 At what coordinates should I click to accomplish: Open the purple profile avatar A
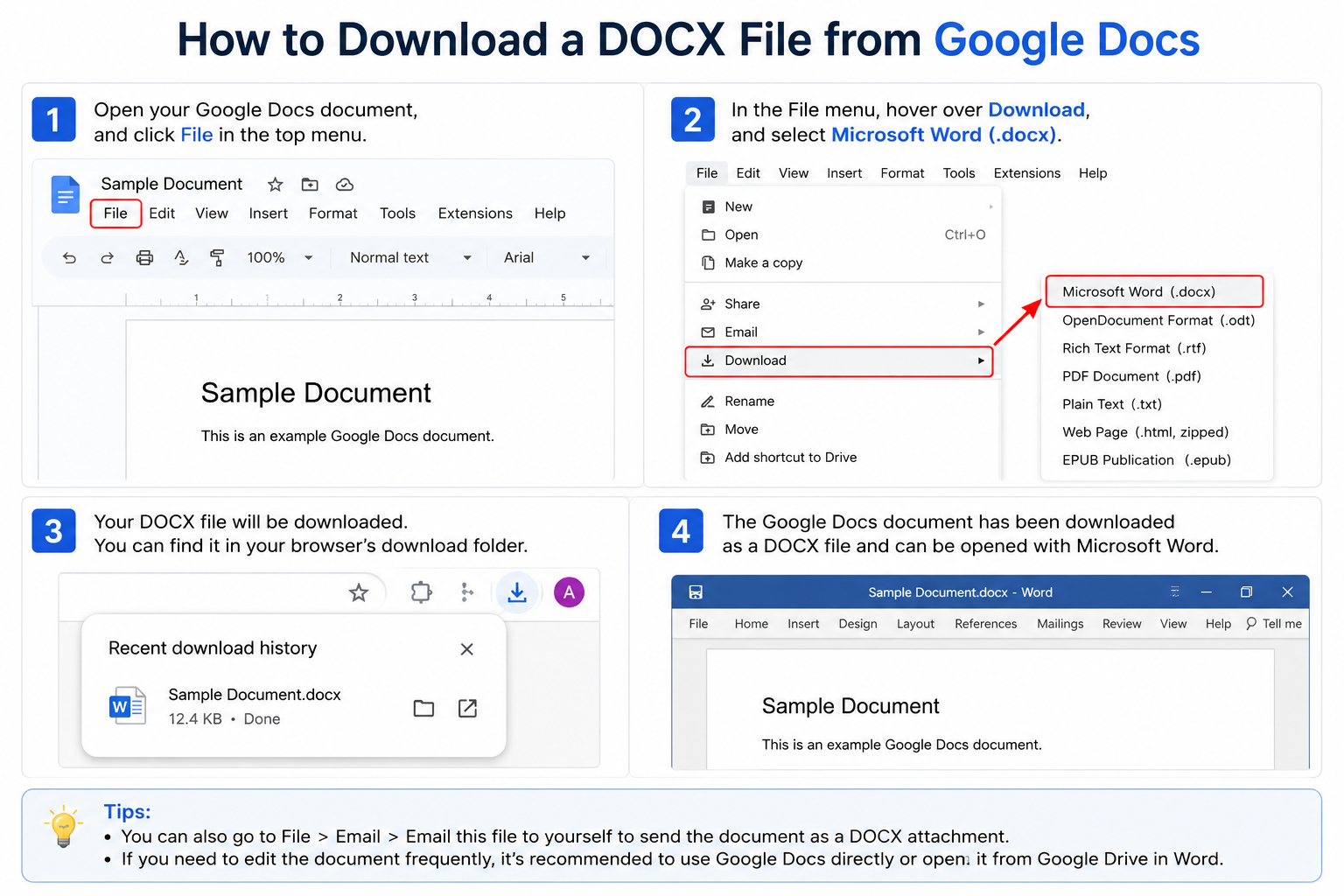click(569, 593)
